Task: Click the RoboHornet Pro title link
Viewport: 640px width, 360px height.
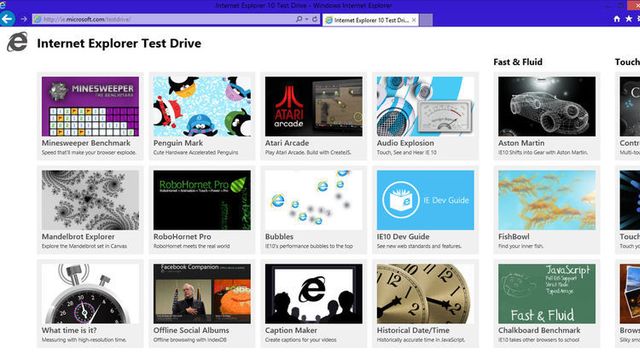Action: (182, 236)
